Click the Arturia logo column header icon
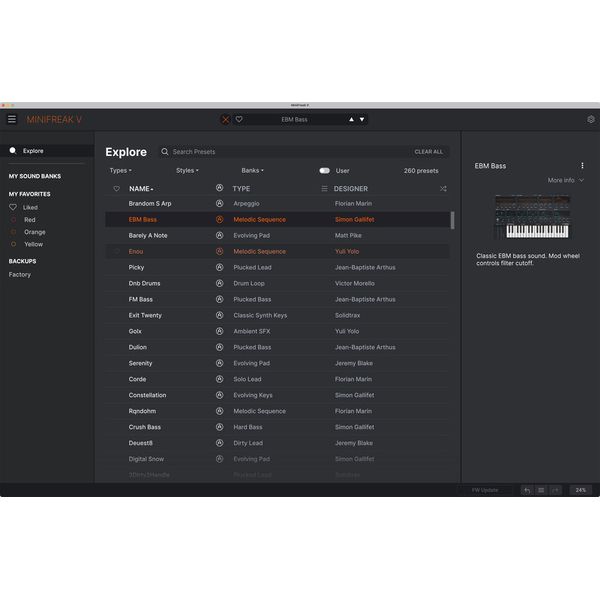This screenshot has height=600, width=600. 219,188
